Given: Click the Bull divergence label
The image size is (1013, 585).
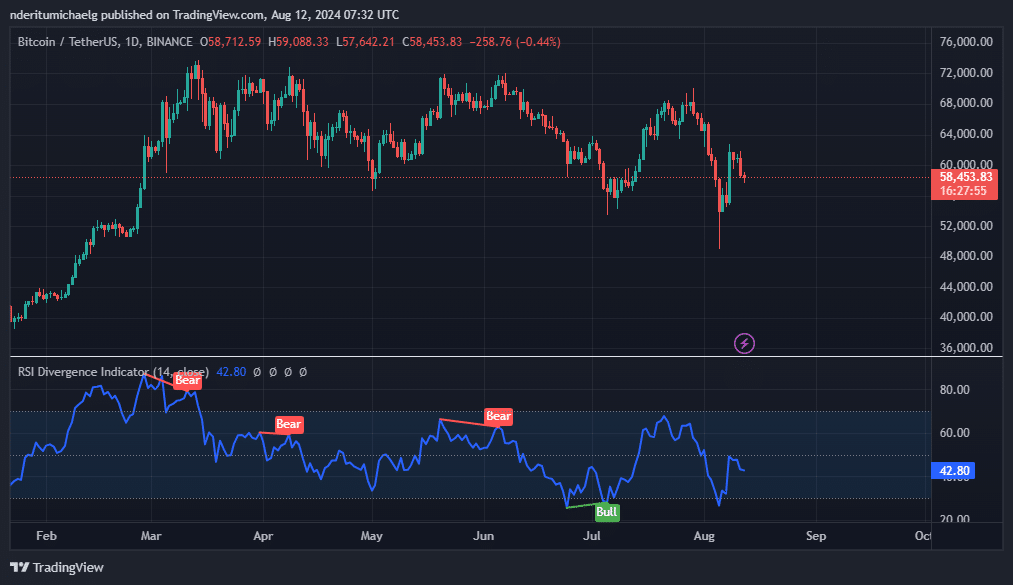Looking at the screenshot, I should coord(607,513).
